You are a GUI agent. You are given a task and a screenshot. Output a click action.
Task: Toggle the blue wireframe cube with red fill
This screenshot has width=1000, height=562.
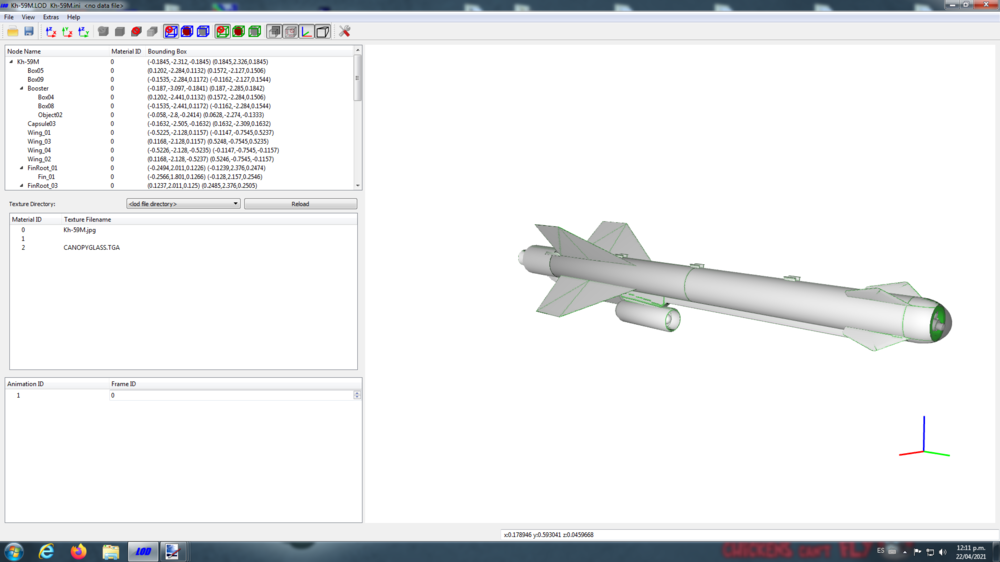click(187, 31)
